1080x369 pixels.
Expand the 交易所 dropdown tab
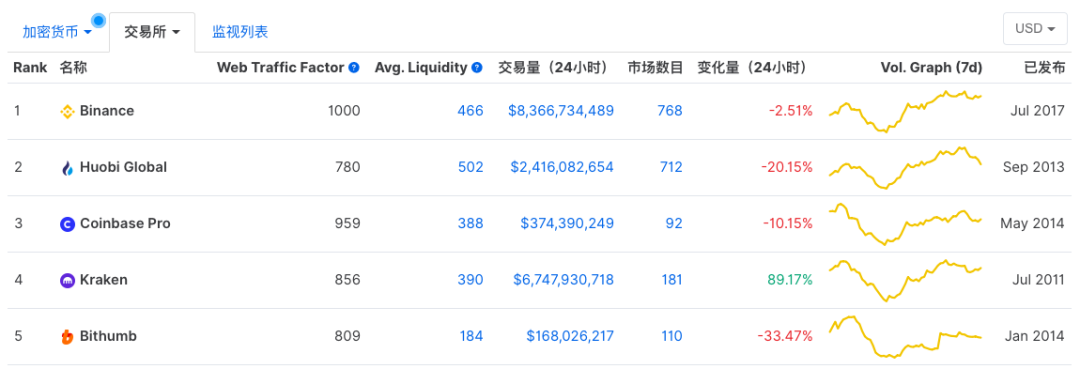[152, 32]
